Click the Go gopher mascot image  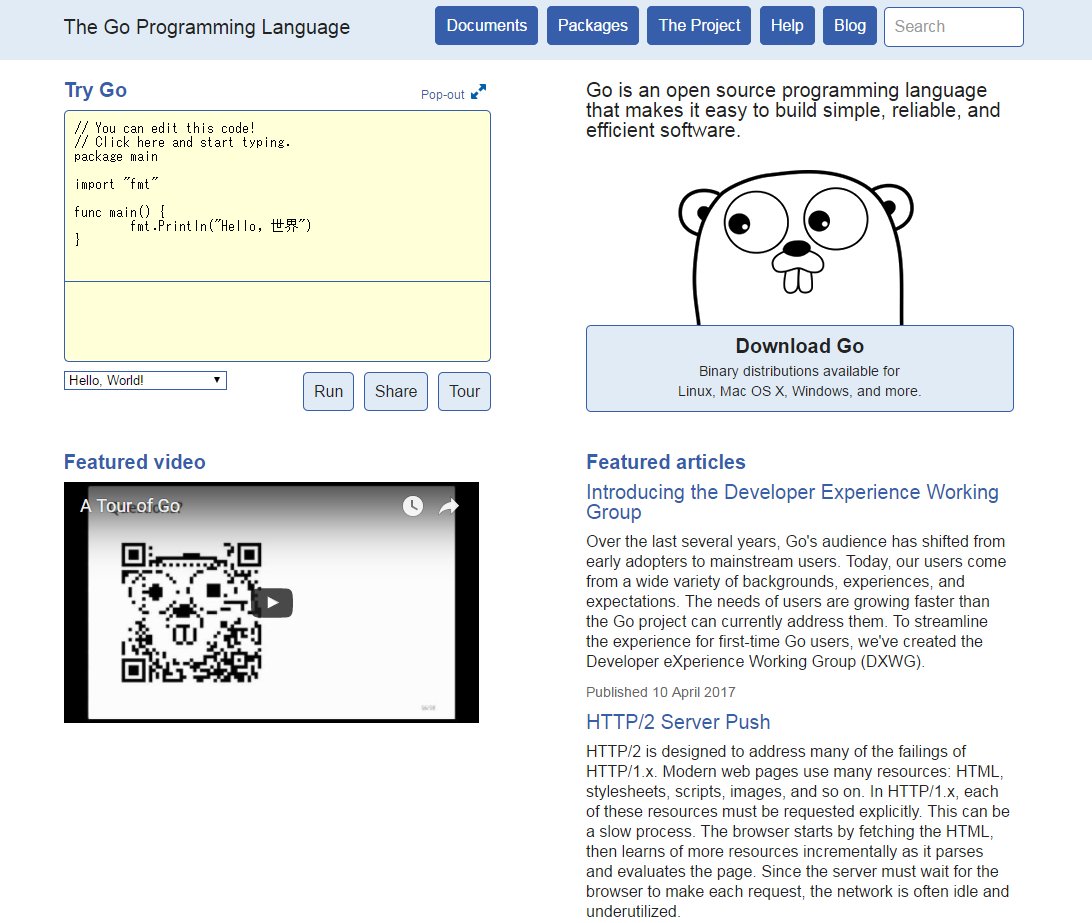[796, 247]
